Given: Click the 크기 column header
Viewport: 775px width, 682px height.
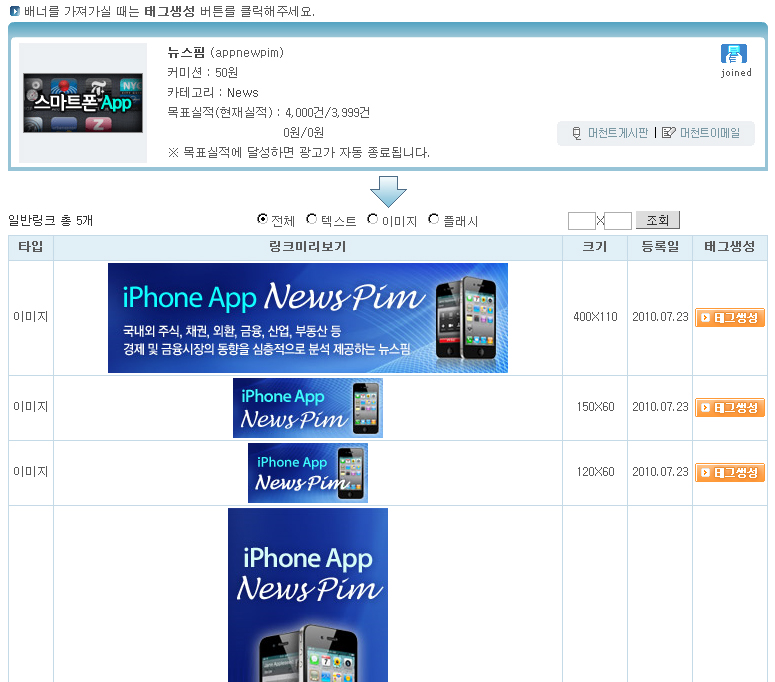Looking at the screenshot, I should (x=595, y=247).
